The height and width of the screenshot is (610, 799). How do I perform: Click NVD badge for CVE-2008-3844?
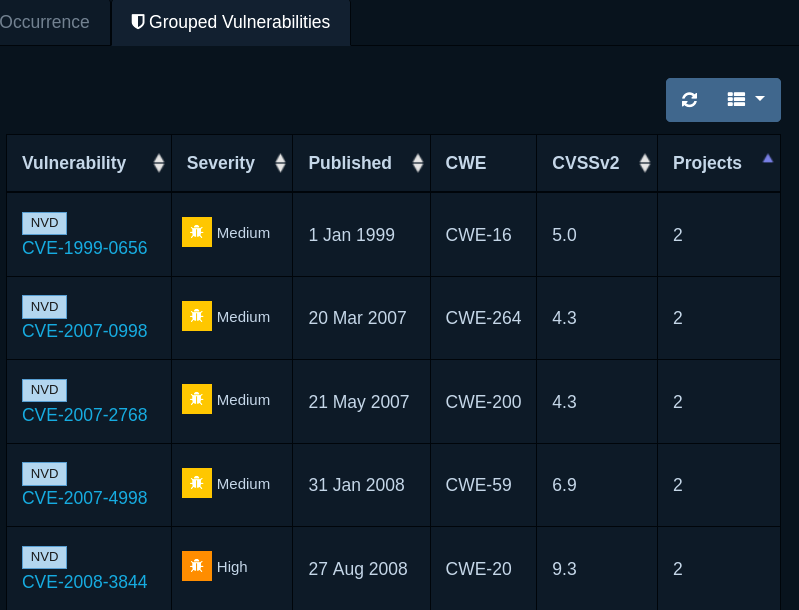(44, 557)
